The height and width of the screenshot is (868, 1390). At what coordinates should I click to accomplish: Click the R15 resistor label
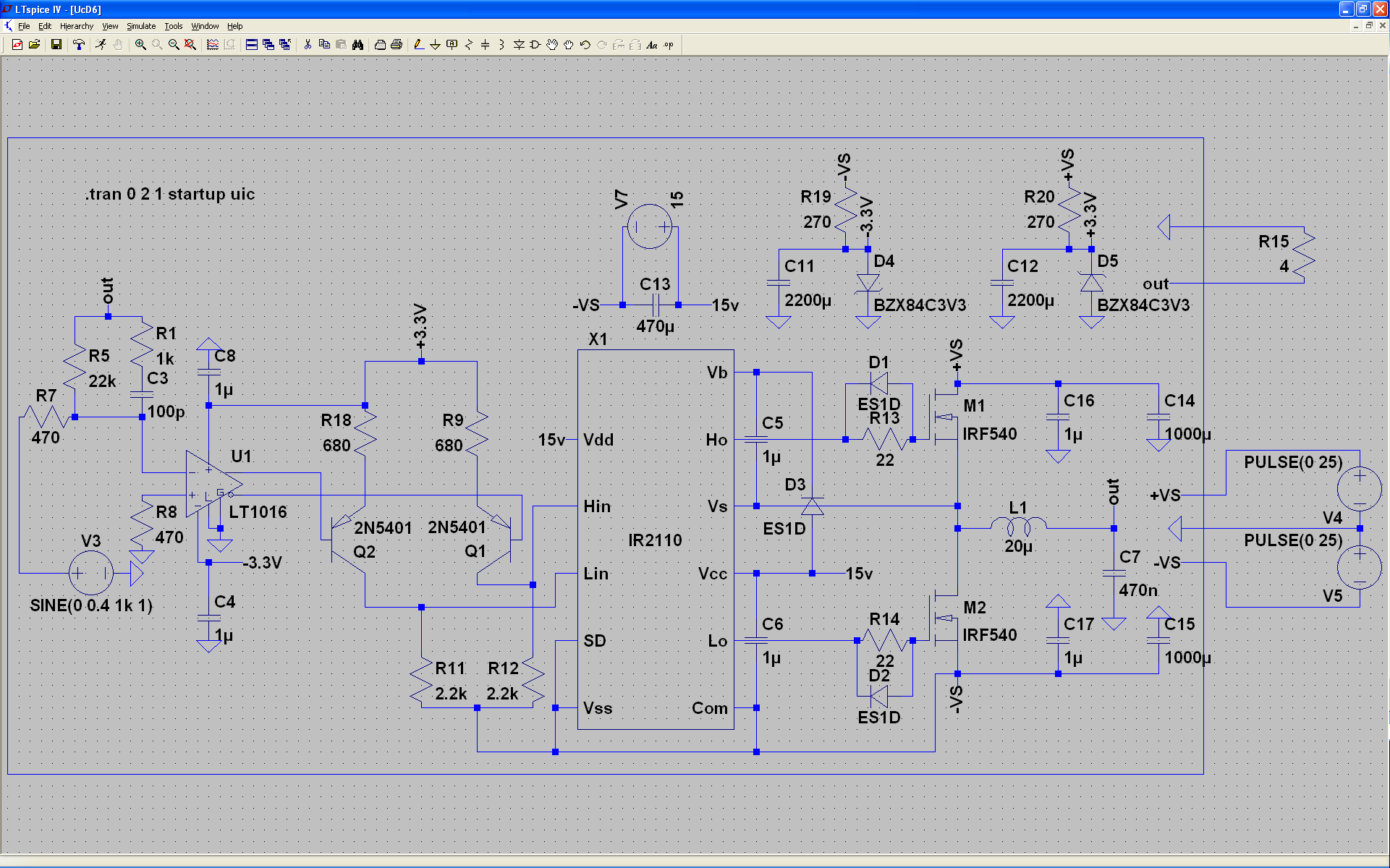coord(1274,242)
